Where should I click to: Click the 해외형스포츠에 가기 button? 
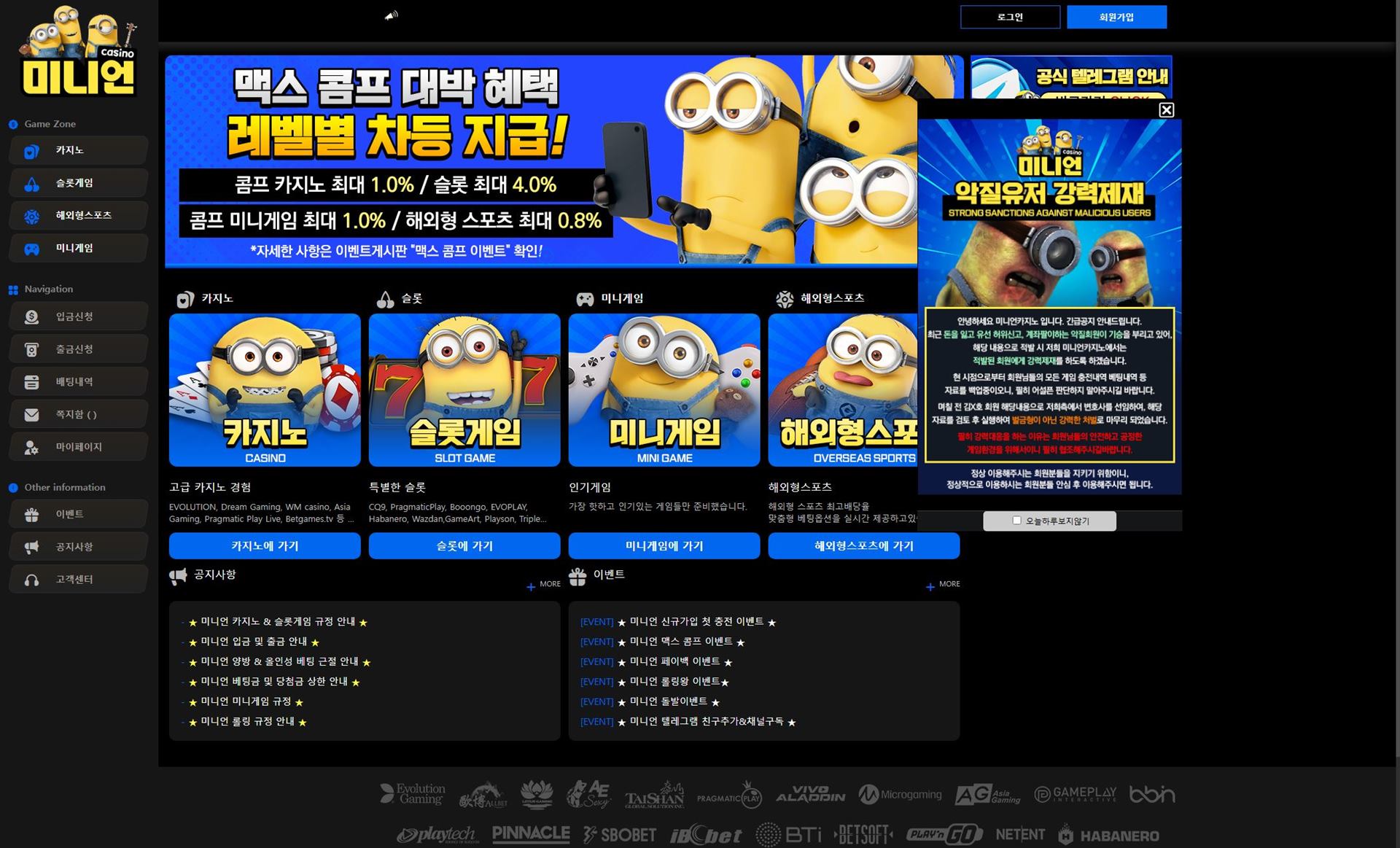(864, 546)
